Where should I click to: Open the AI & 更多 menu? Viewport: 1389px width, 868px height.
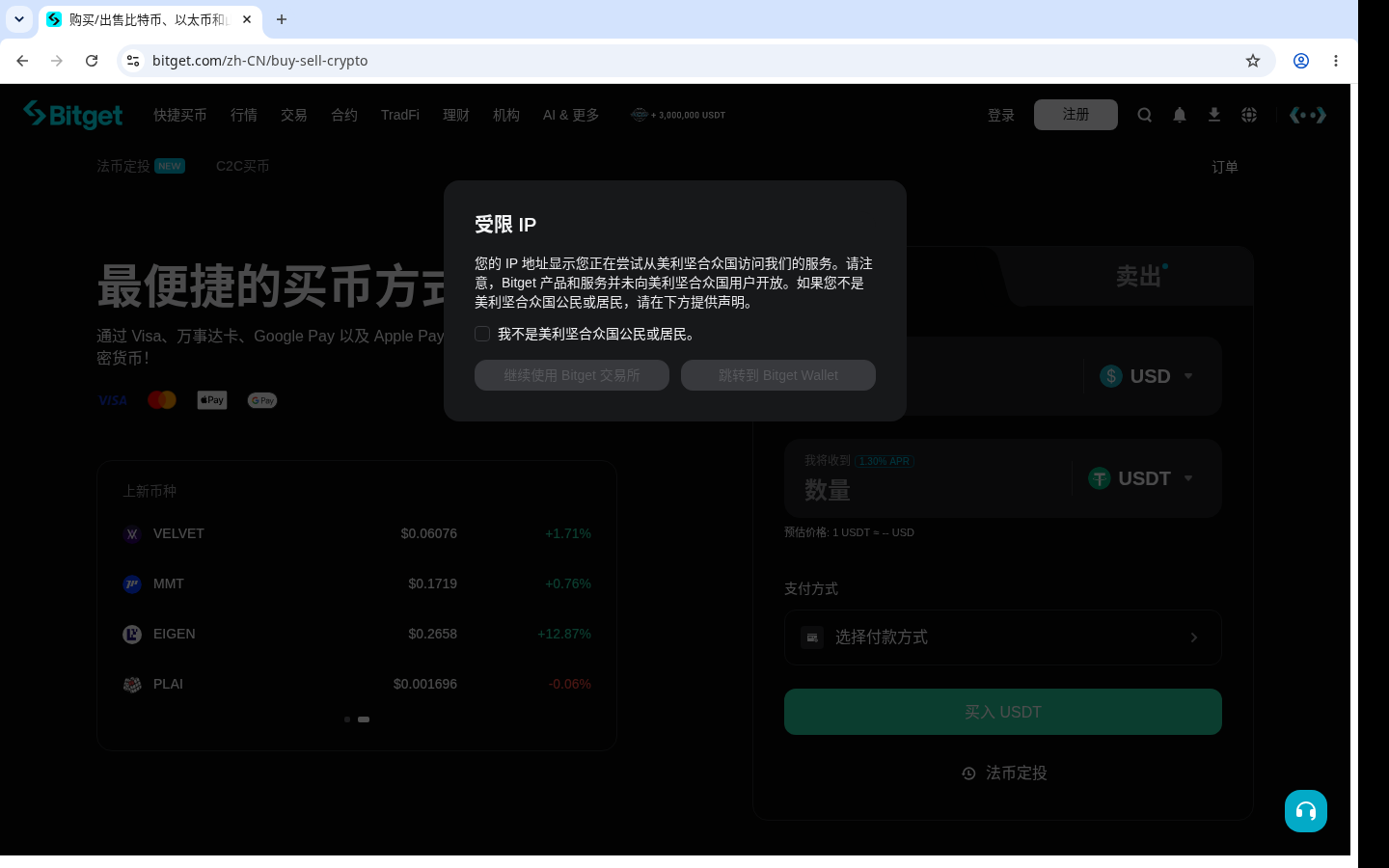571,115
